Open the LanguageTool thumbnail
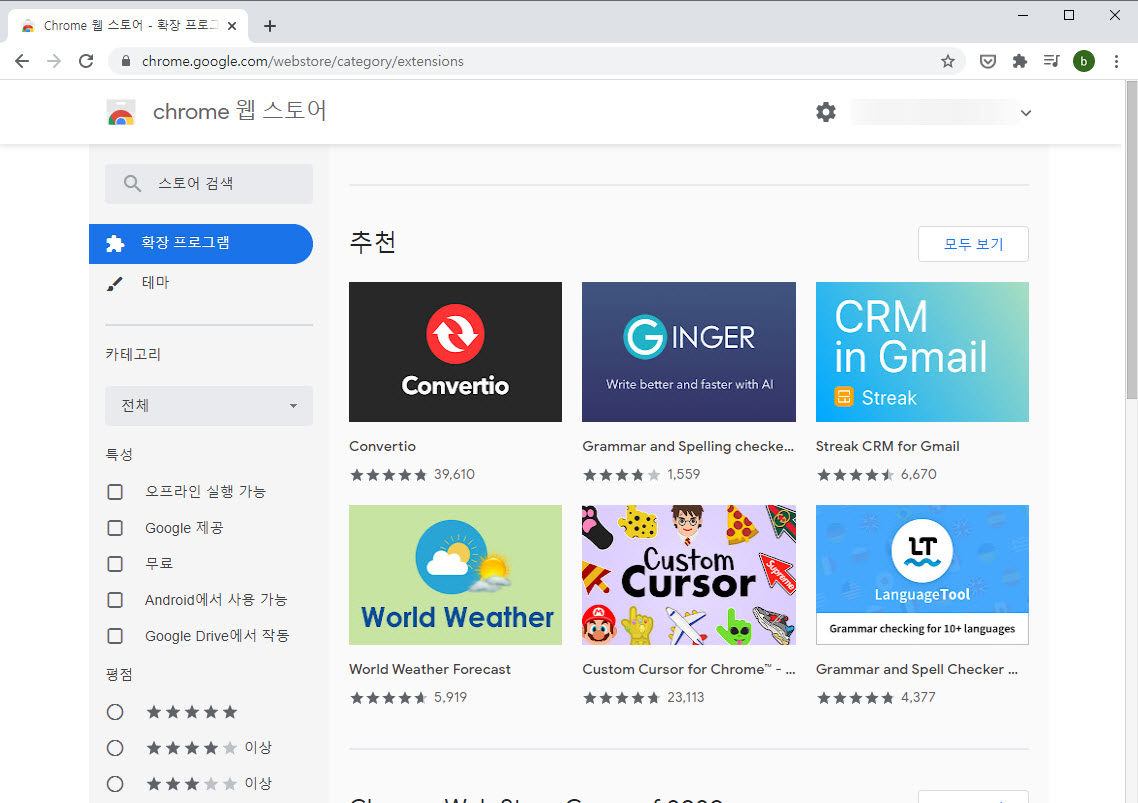Viewport: 1138px width, 803px height. pos(922,574)
